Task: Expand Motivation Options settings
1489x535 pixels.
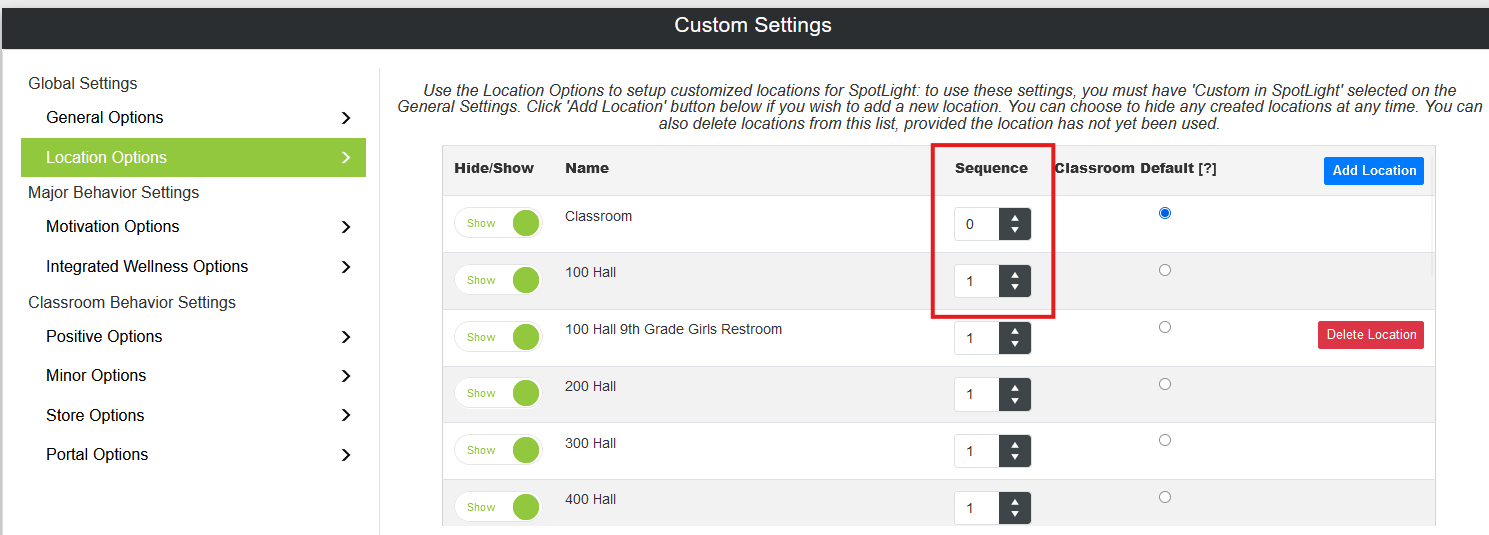Action: 193,227
